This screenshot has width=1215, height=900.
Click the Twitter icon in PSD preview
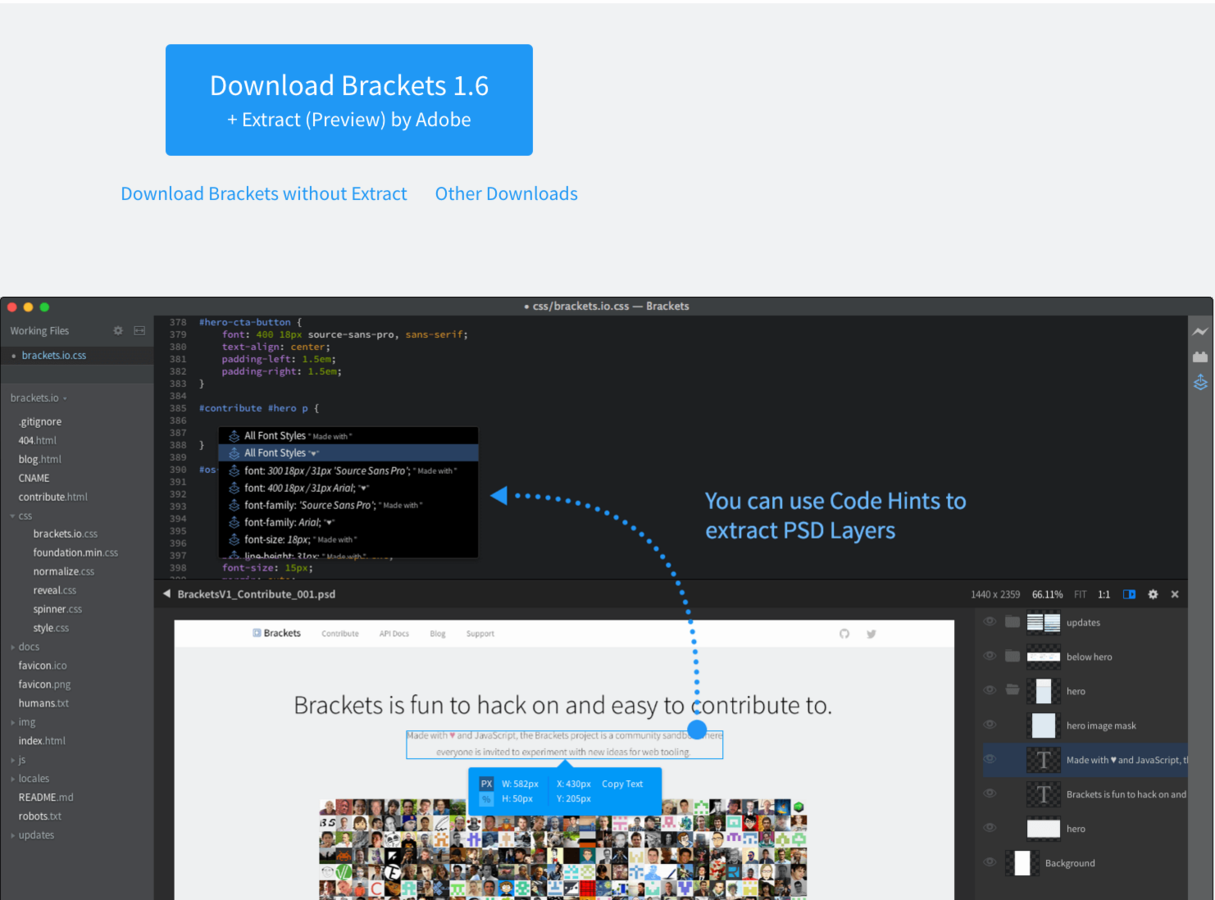pos(871,634)
